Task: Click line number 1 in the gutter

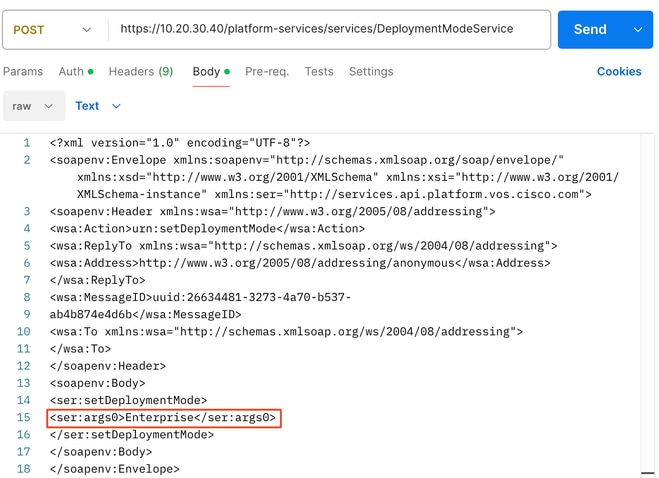Action: pos(27,143)
